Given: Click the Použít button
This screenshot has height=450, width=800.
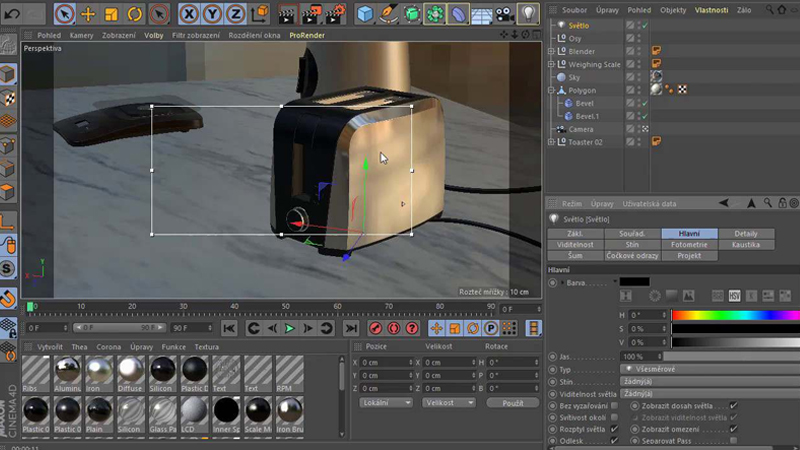Looking at the screenshot, I should [512, 402].
